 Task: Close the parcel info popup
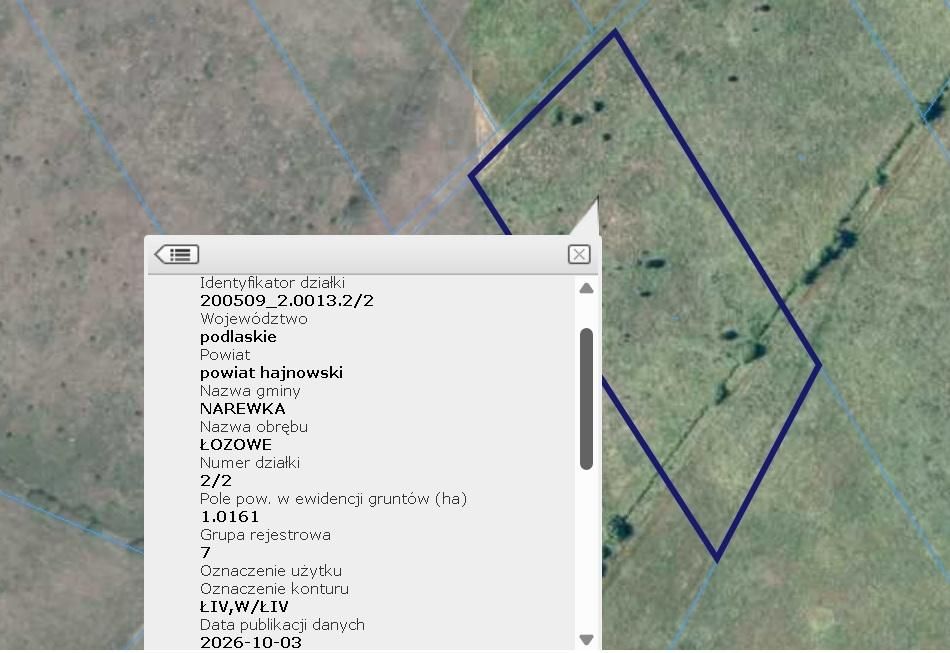[x=579, y=254]
